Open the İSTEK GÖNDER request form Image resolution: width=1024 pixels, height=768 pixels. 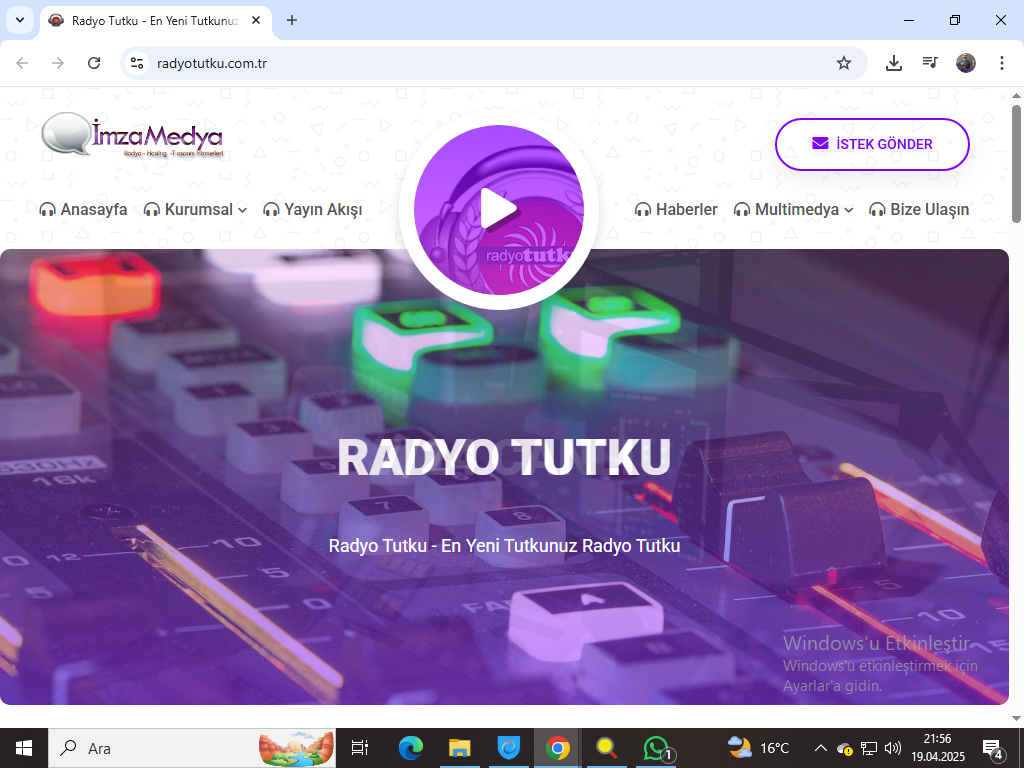coord(872,144)
